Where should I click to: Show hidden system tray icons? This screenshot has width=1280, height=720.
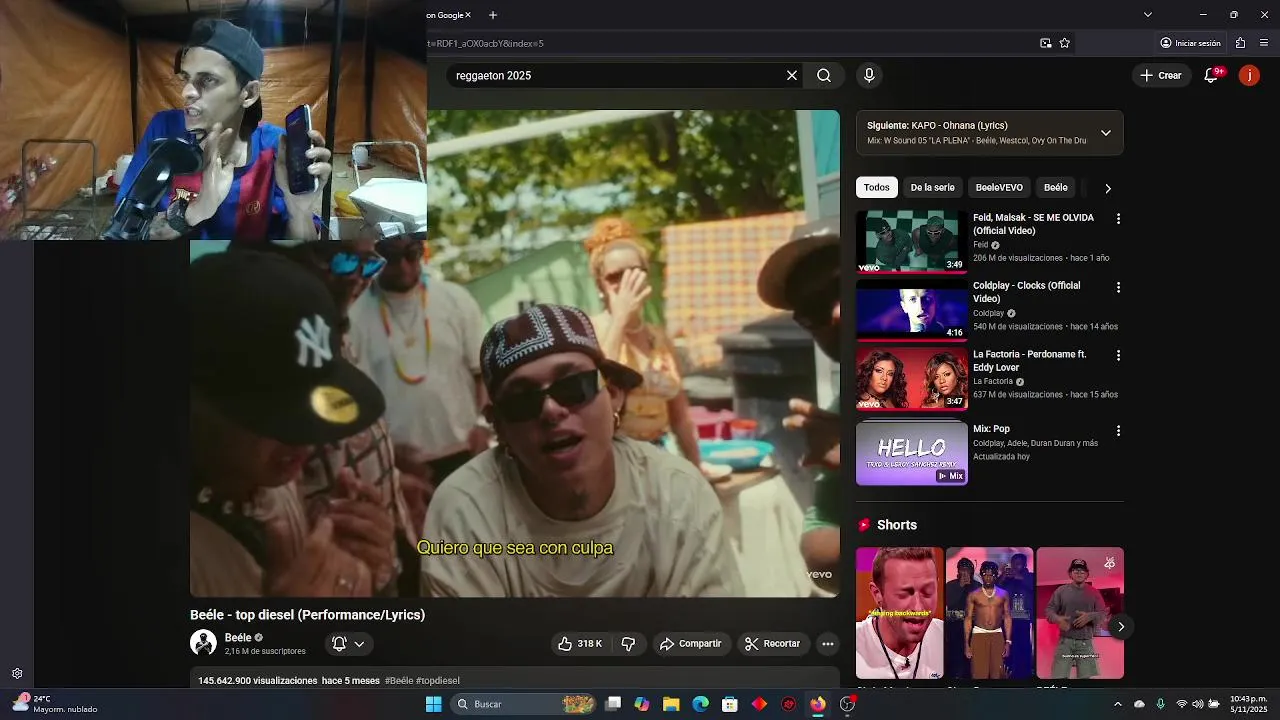(1118, 704)
